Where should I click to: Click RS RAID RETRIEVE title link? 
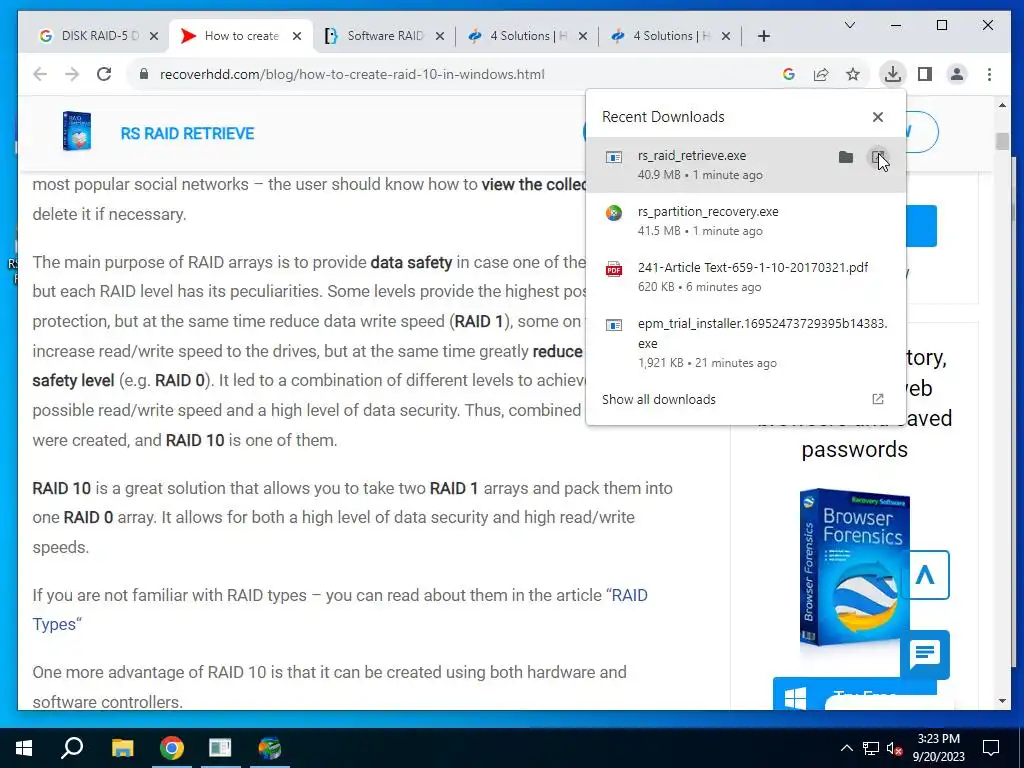(187, 134)
